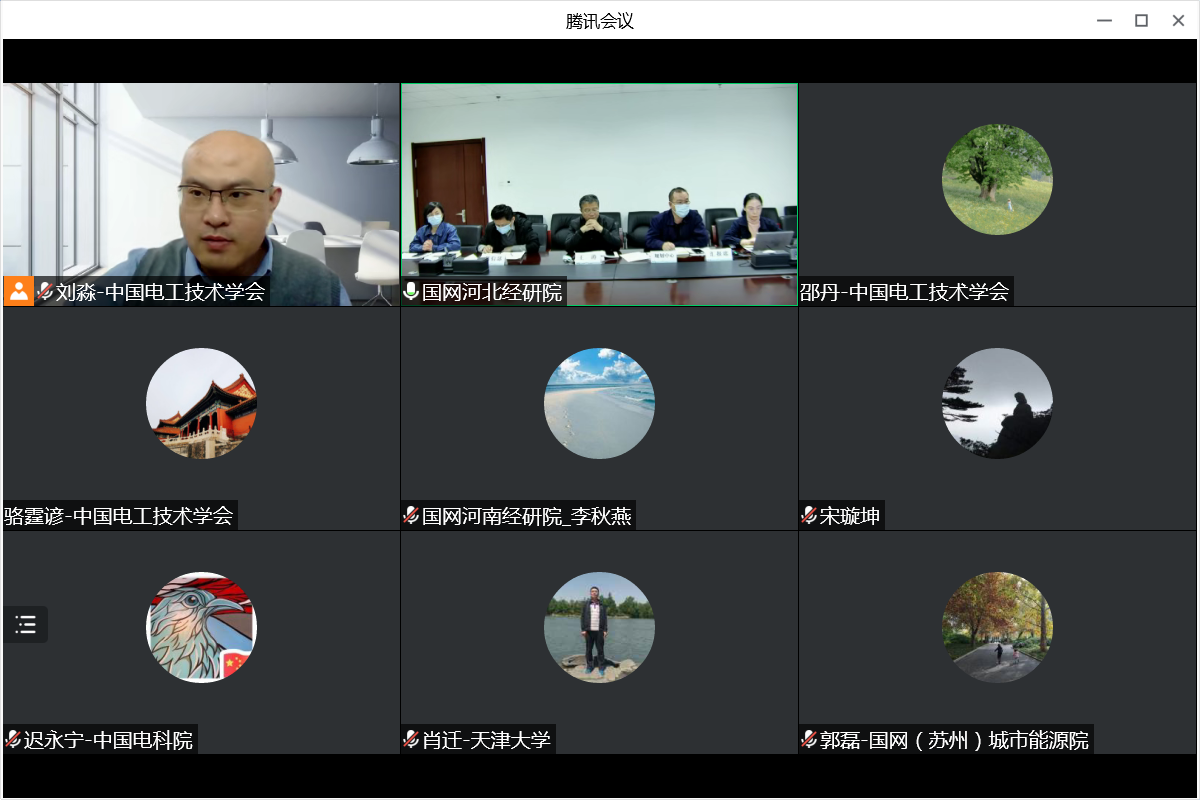Click muted mic icon for 郭磊-国网（苏州）城市能源院
Screen dimensions: 1200x800
tap(809, 740)
